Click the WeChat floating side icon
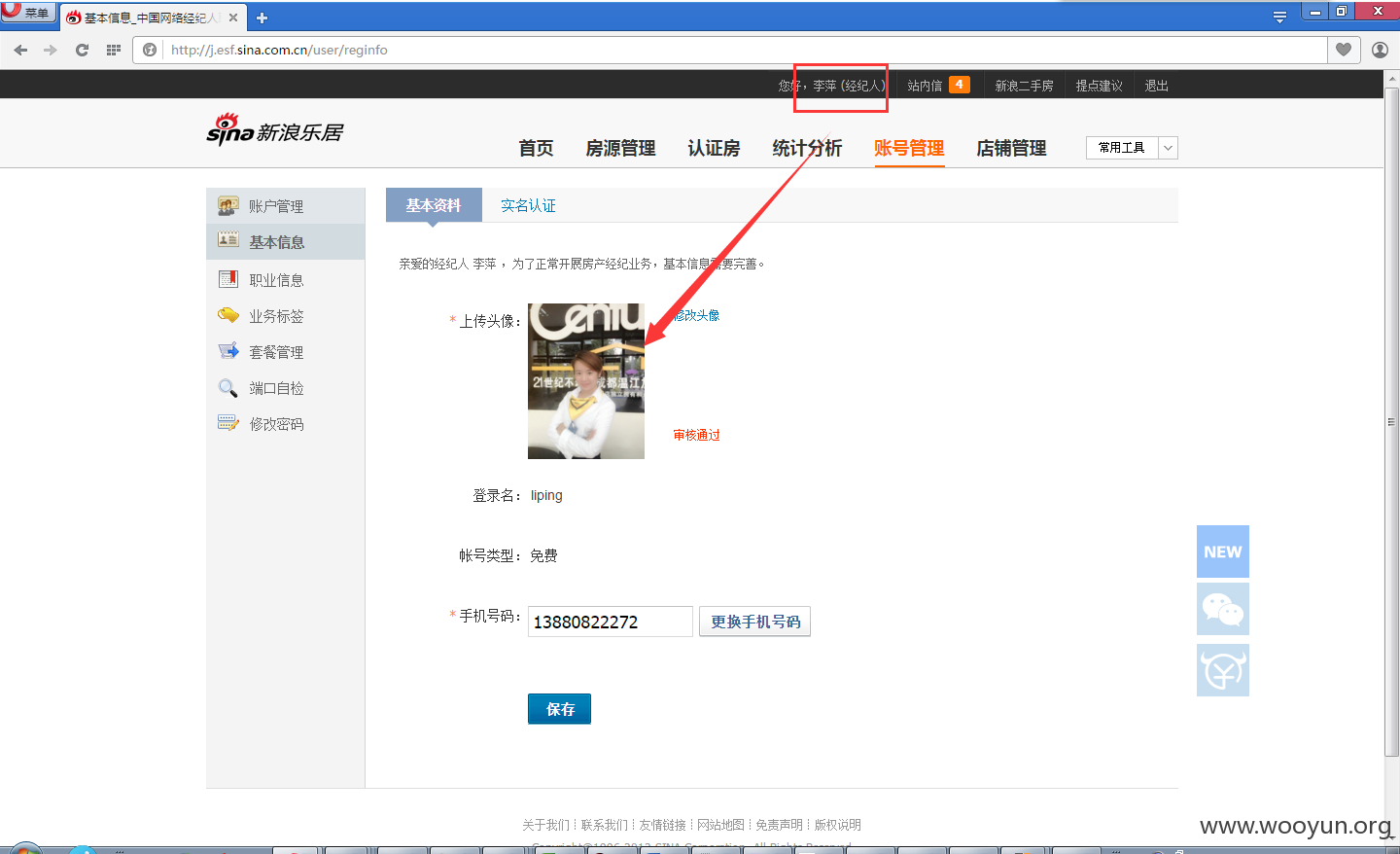The height and width of the screenshot is (854, 1400). [x=1223, y=610]
